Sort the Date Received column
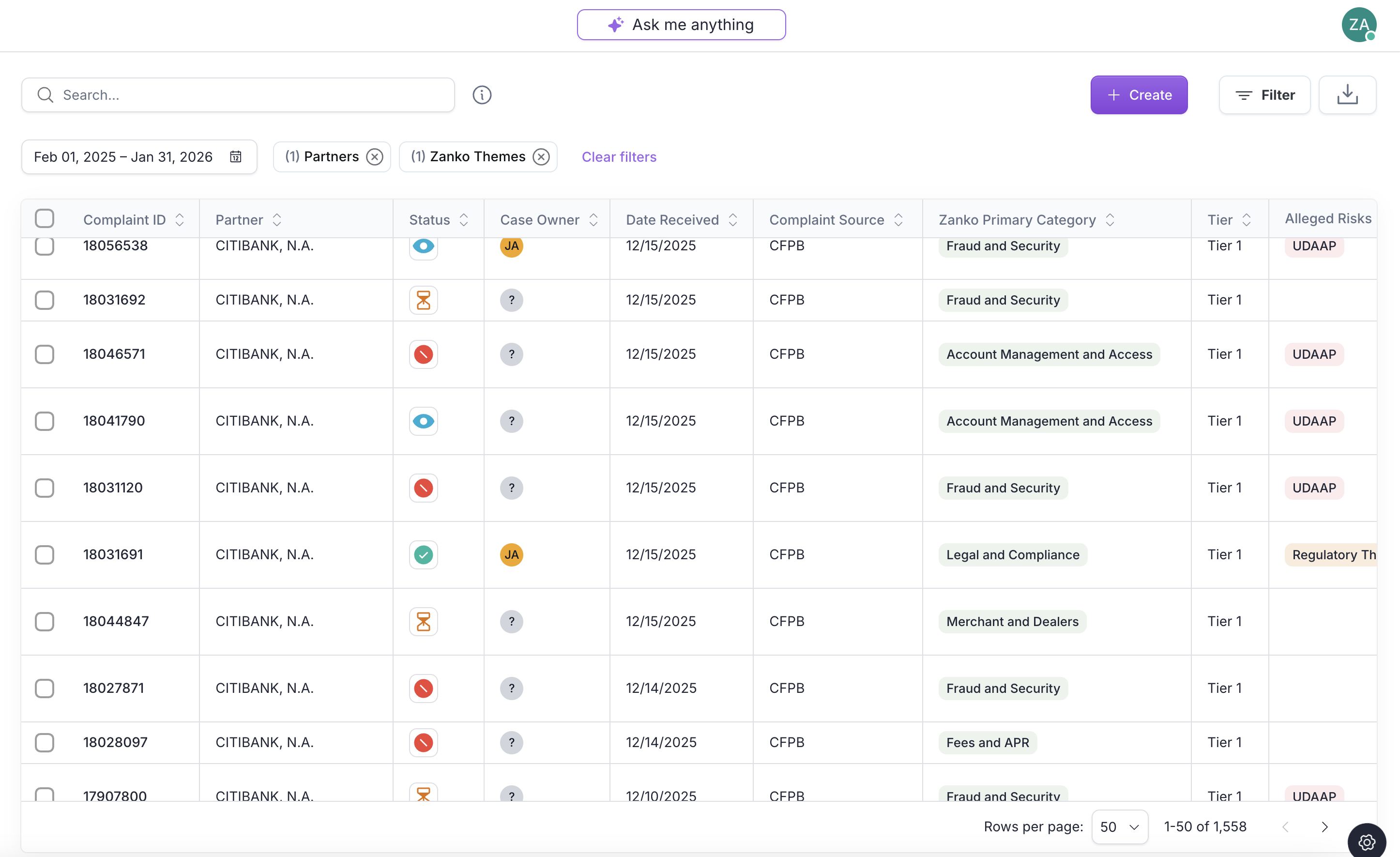The width and height of the screenshot is (1400, 857). pos(733,219)
